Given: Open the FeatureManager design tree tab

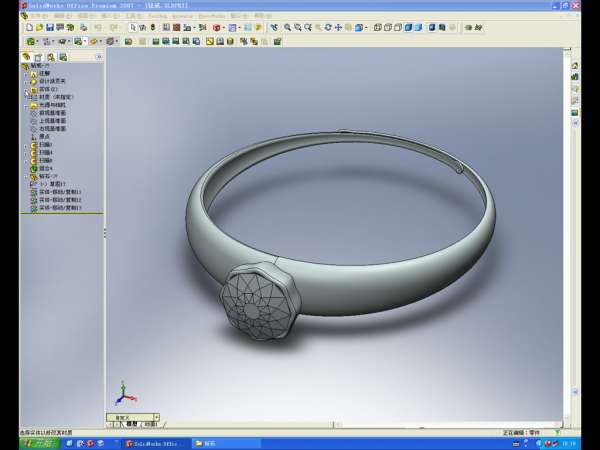Looking at the screenshot, I should (x=26, y=57).
